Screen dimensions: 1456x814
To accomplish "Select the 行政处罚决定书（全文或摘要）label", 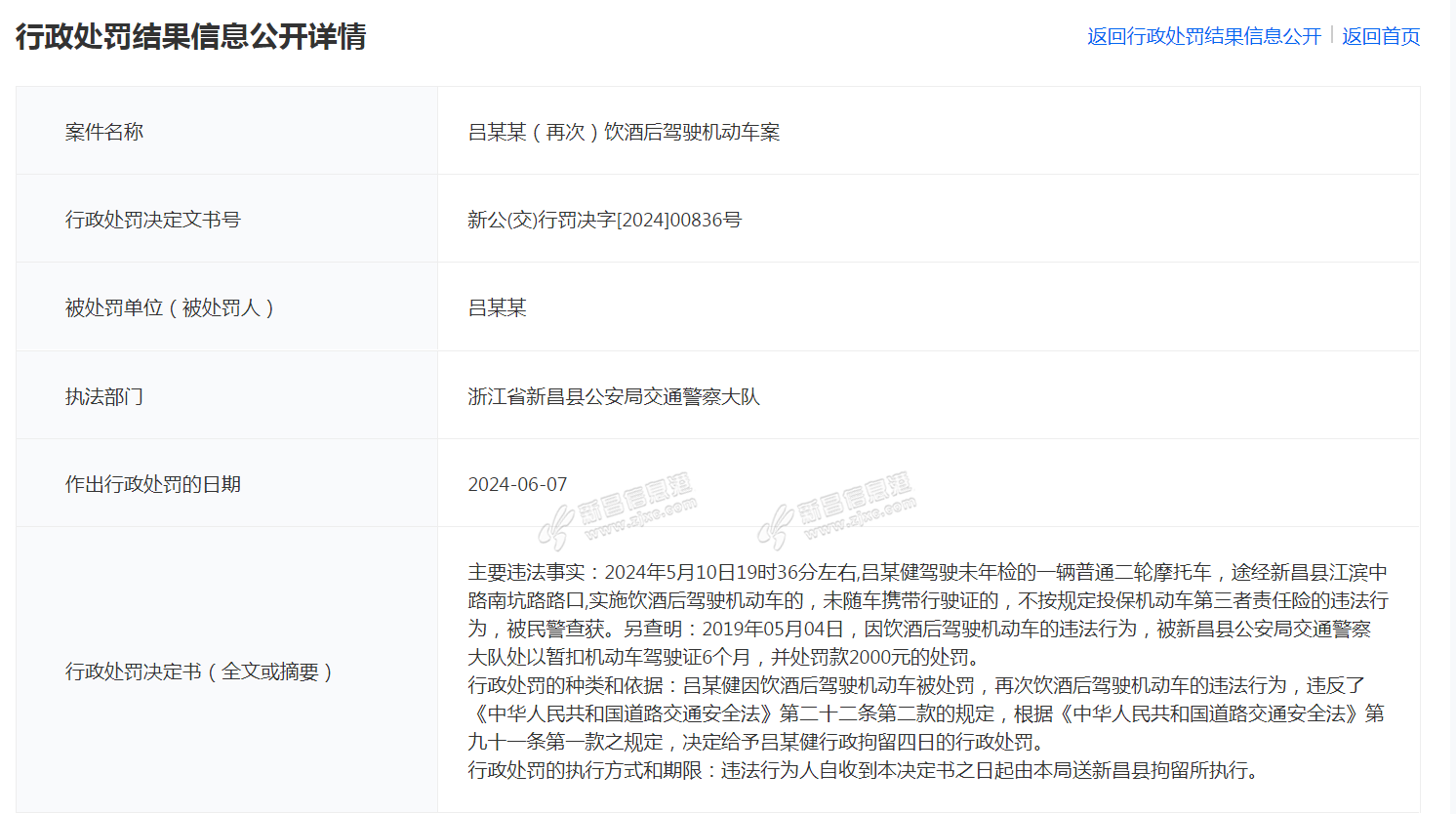I will pyautogui.click(x=199, y=672).
